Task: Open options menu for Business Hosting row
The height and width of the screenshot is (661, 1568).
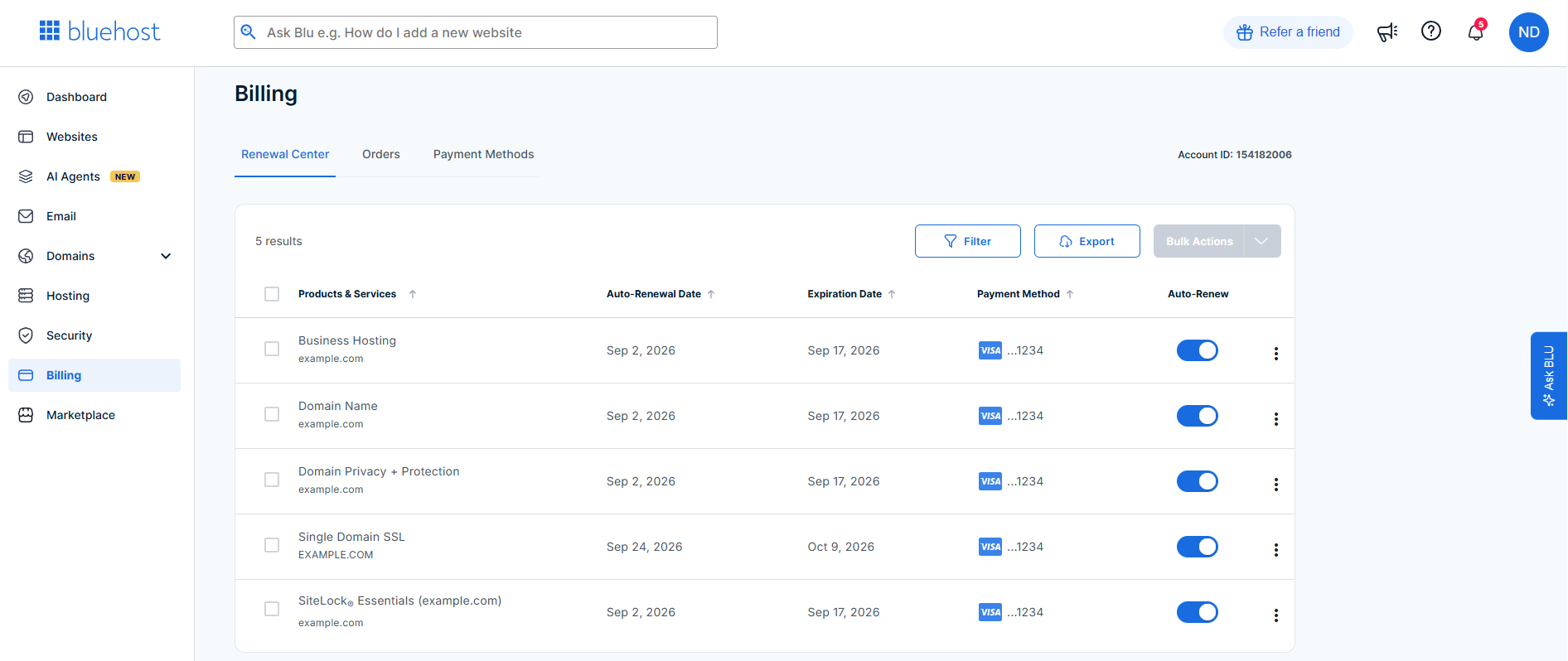Action: [1276, 354]
